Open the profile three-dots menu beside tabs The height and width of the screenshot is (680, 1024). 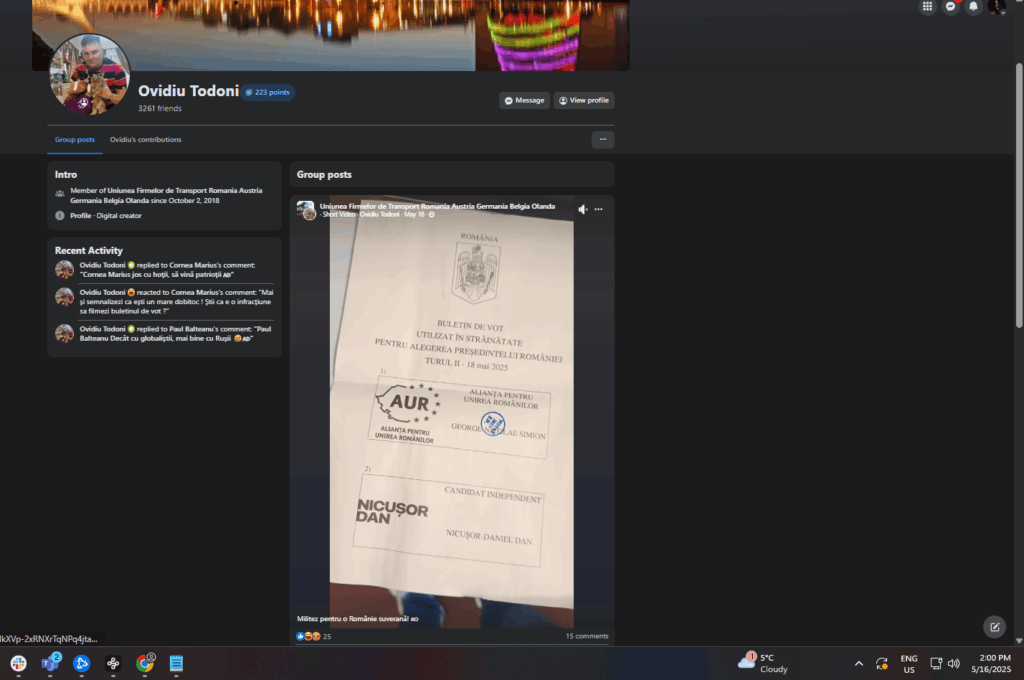[x=603, y=139]
